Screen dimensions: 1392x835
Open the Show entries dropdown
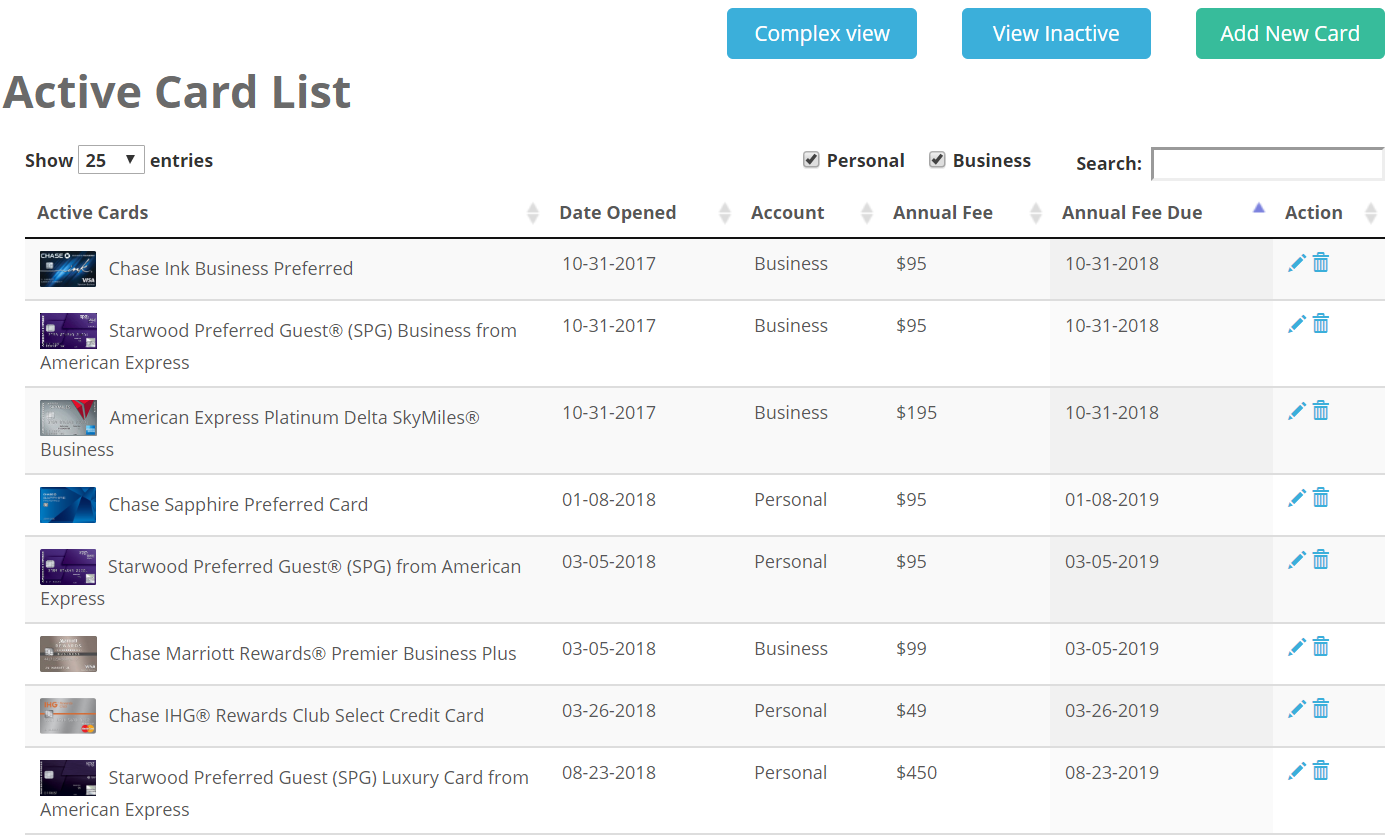coord(111,160)
